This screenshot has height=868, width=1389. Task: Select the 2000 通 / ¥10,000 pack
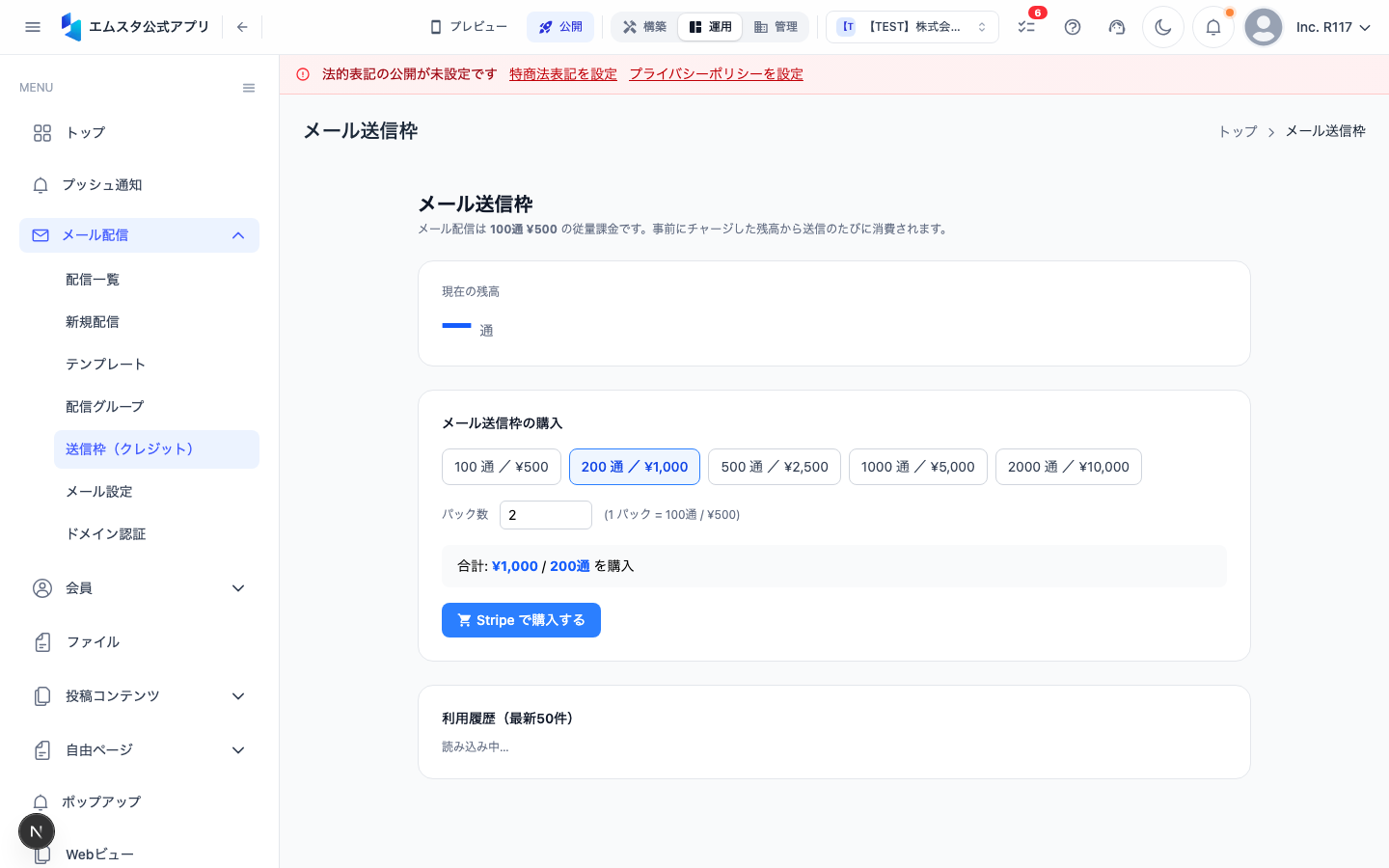(1069, 467)
